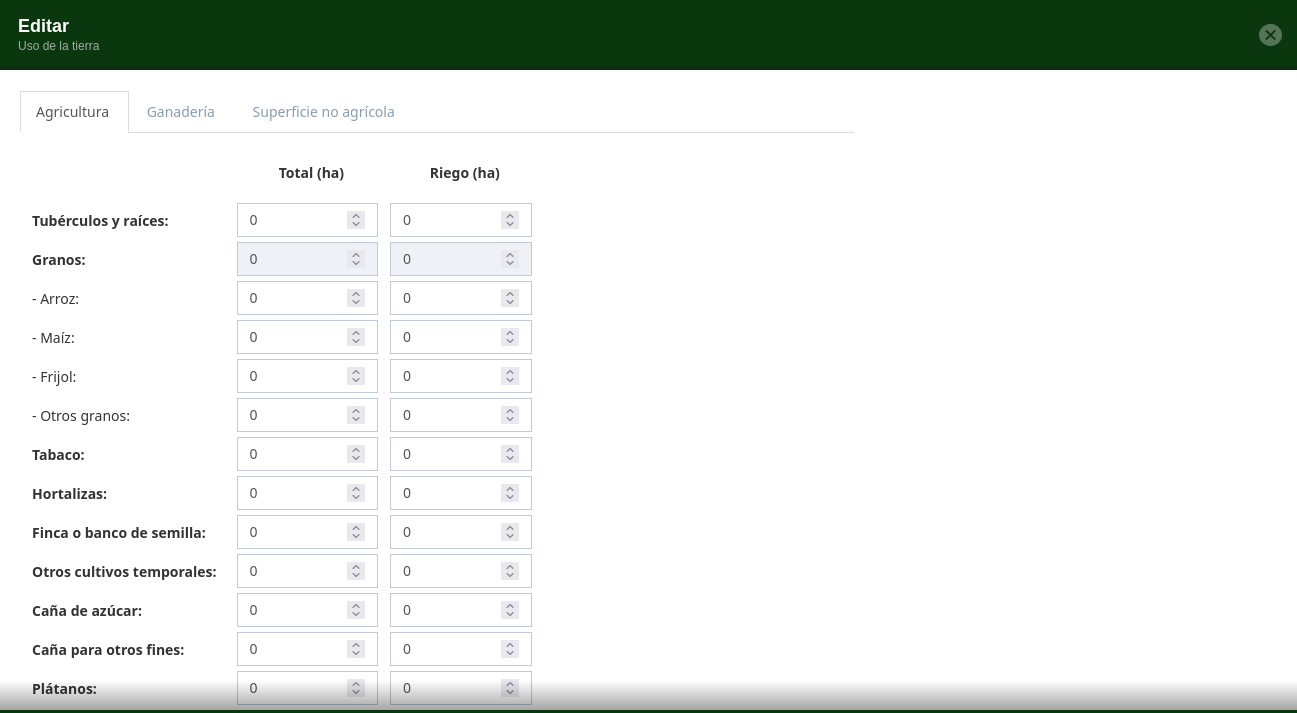Click the Frijol total field stepper
The image size is (1297, 713).
(356, 376)
